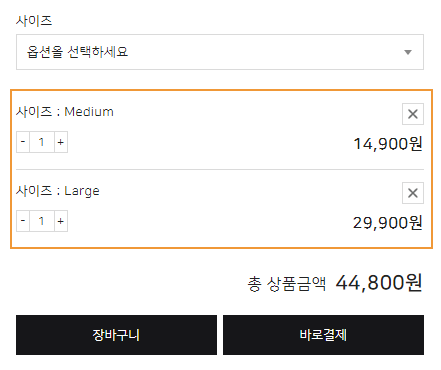Remove the Medium size item
This screenshot has width=441, height=370.
coord(413,114)
